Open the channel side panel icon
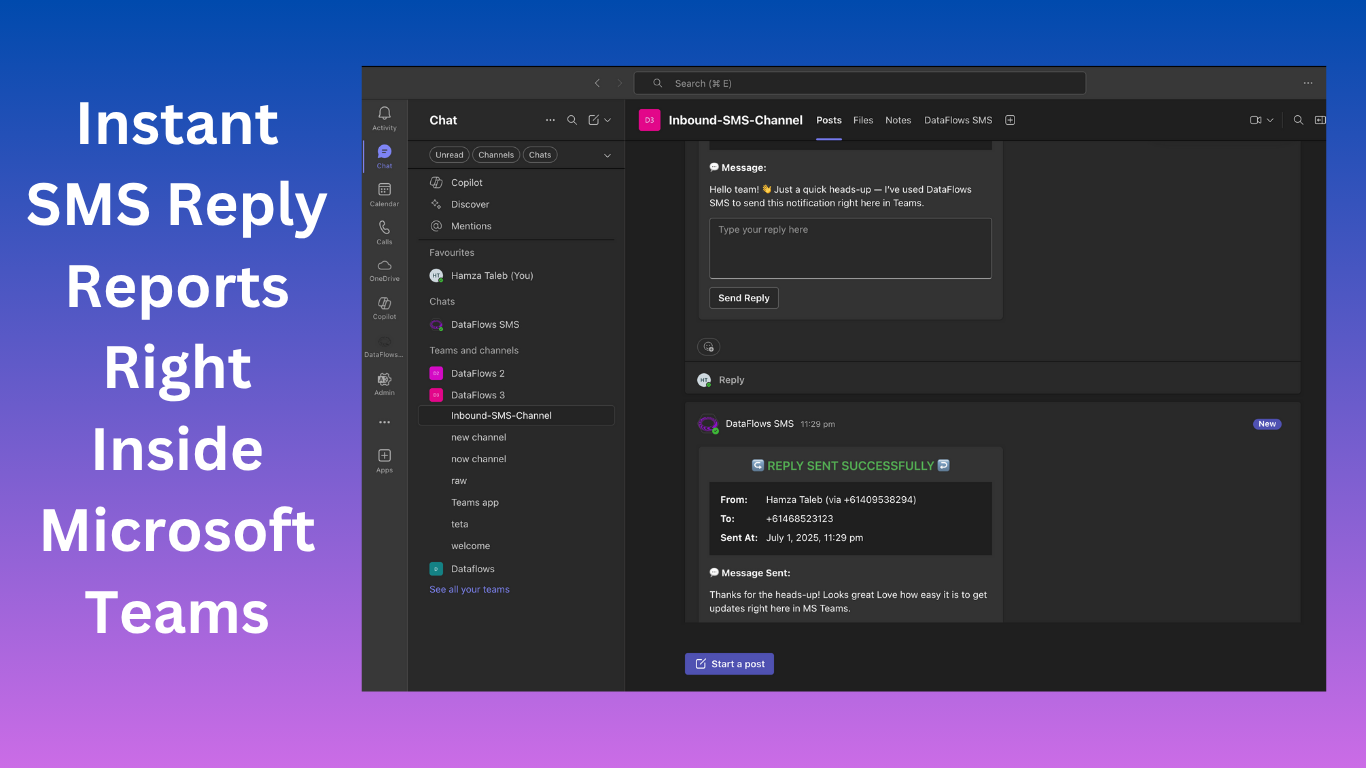1366x768 pixels. (1320, 120)
